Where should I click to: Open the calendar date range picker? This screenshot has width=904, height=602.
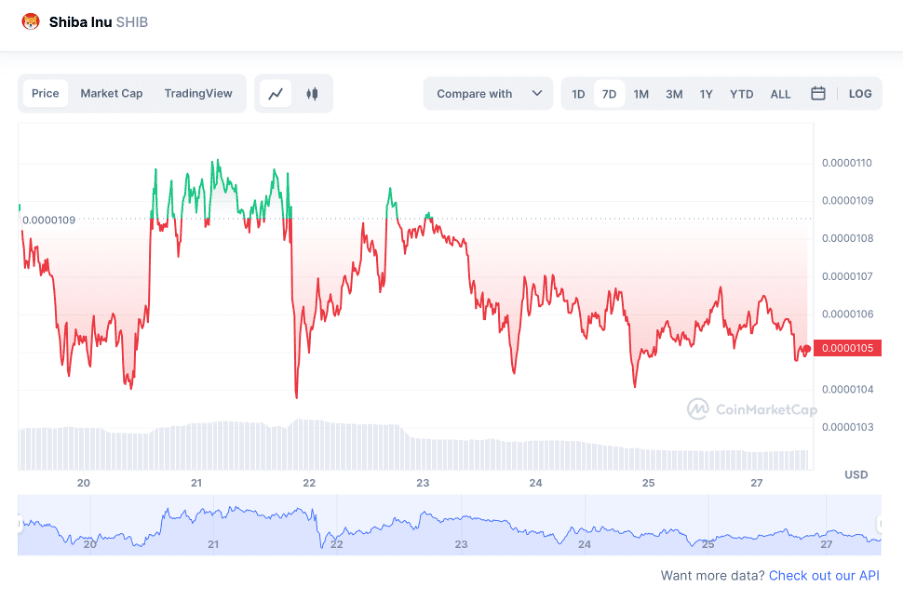[x=818, y=93]
